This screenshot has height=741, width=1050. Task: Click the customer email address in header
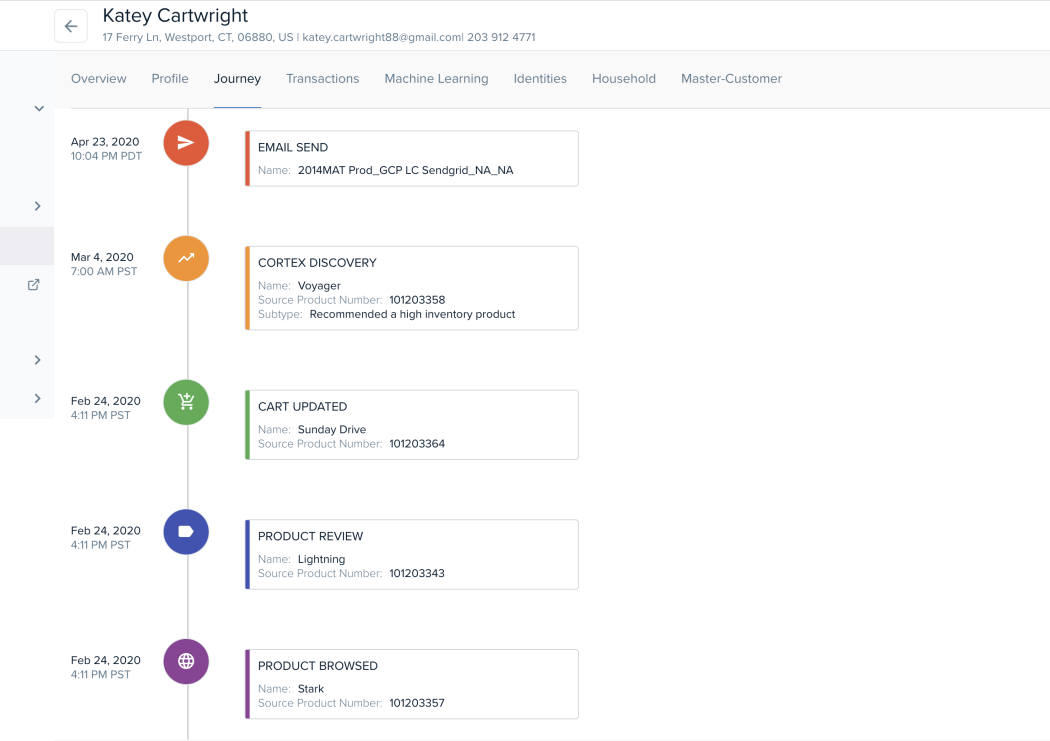[382, 38]
